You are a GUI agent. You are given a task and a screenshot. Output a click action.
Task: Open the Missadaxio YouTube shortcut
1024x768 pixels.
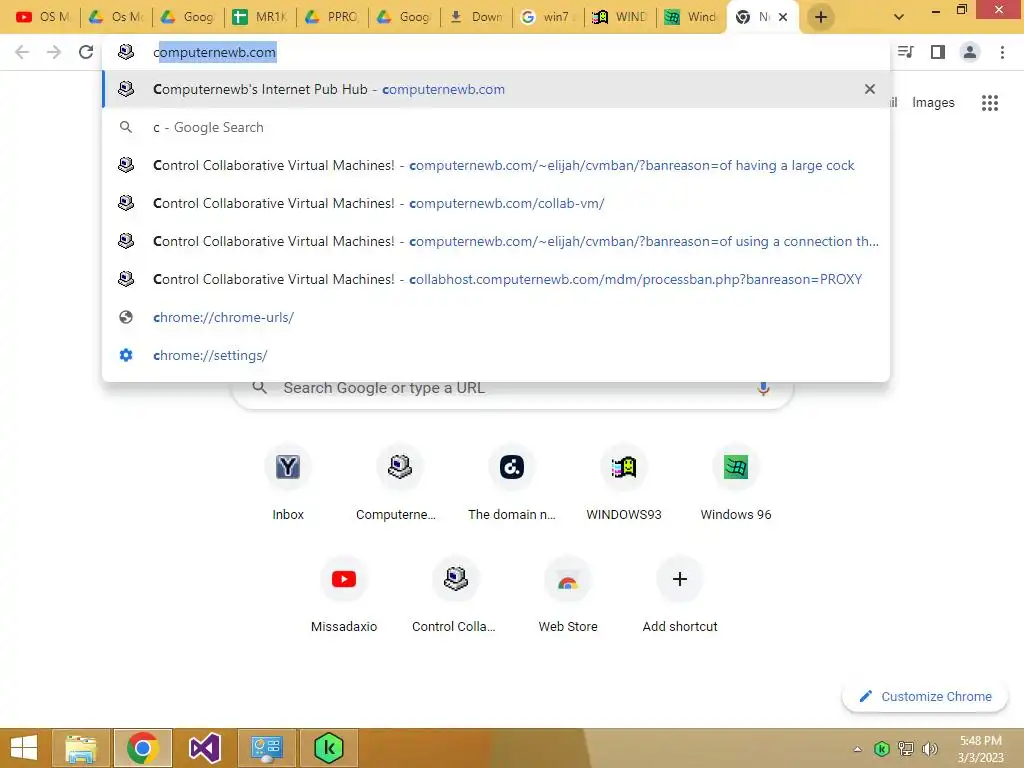coord(344,596)
